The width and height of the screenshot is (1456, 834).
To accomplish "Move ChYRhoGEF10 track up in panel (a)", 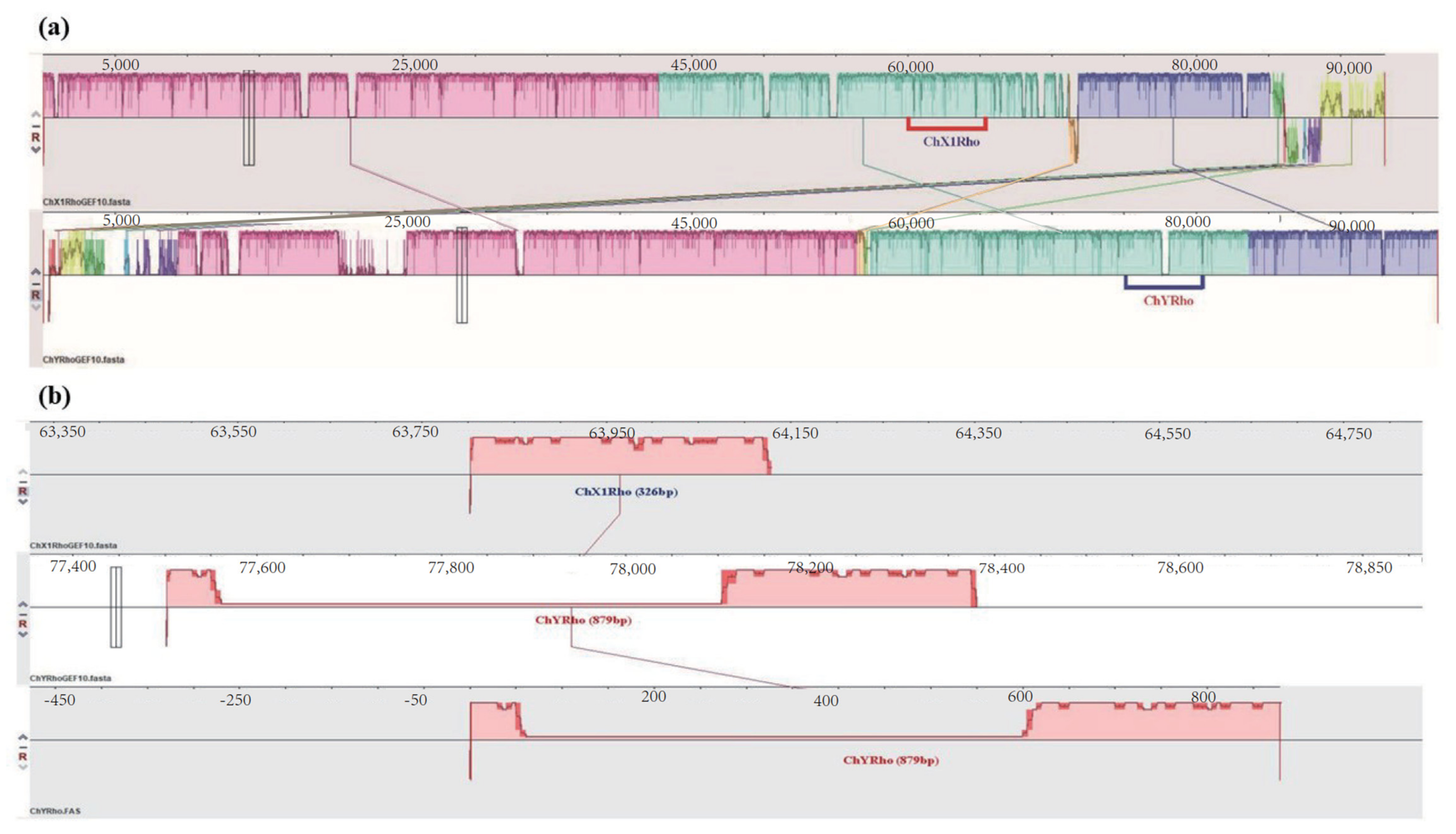I will (x=36, y=271).
